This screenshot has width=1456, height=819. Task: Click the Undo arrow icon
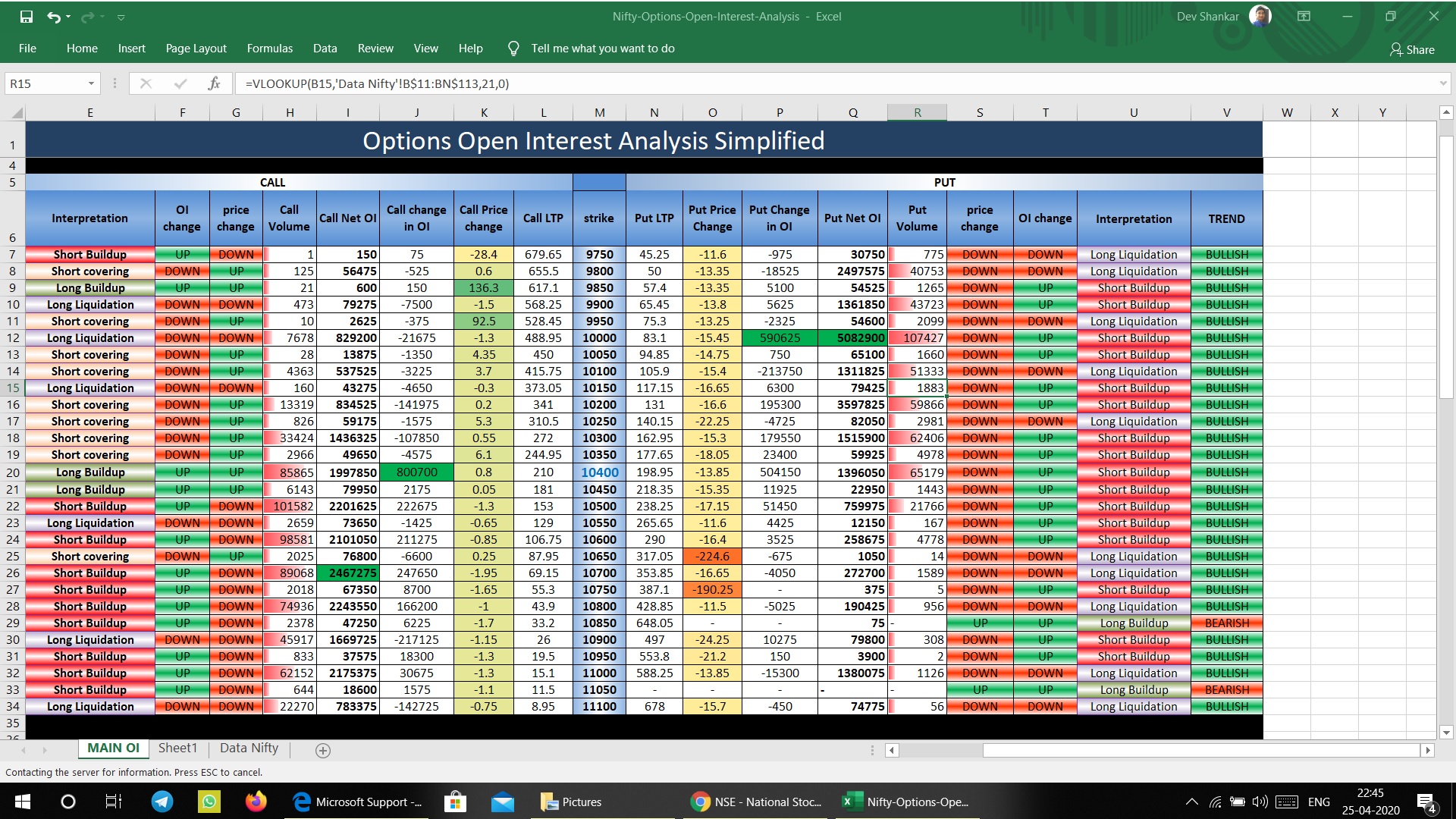point(53,17)
